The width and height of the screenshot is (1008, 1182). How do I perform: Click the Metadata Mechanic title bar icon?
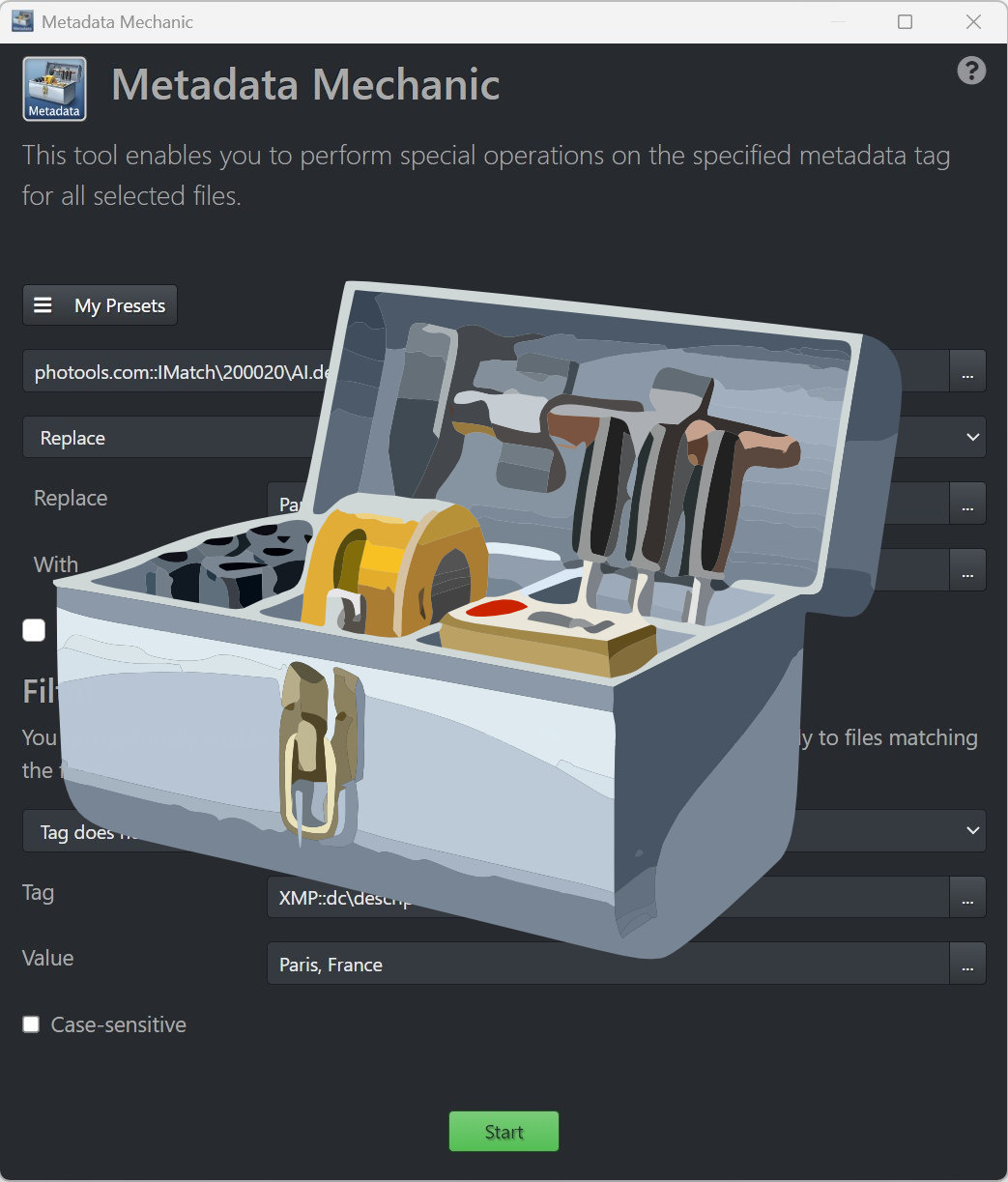point(20,21)
